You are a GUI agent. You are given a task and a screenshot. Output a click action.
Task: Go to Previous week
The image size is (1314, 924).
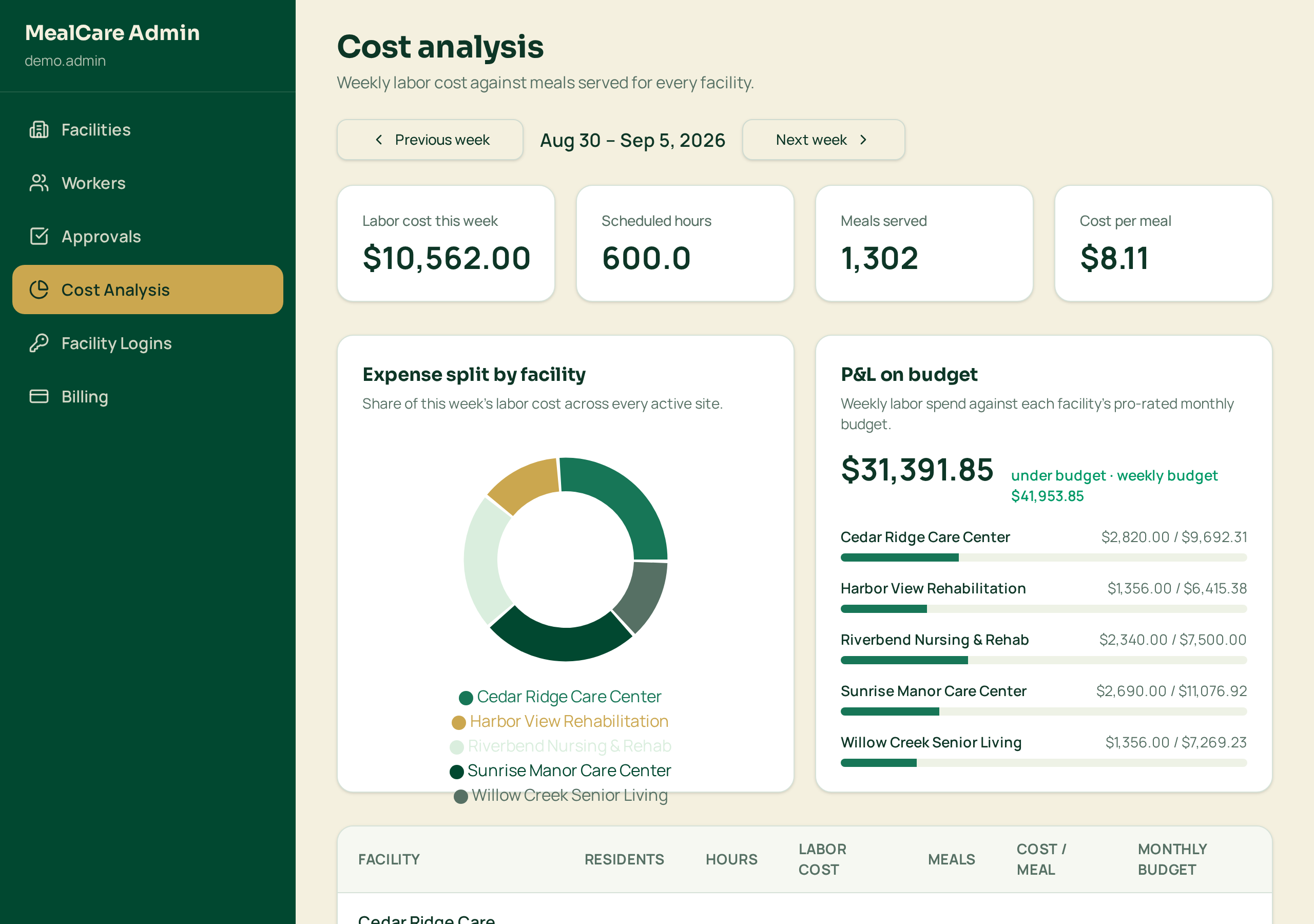tap(430, 140)
